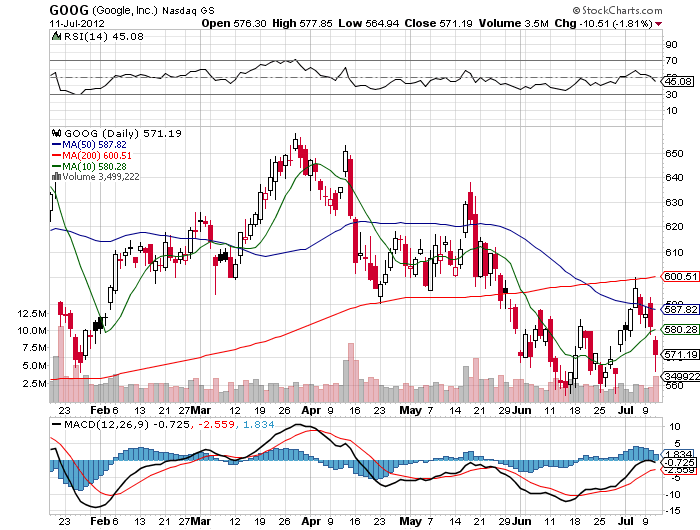
Task: Click the Volume 3.5M value
Action: [513, 23]
